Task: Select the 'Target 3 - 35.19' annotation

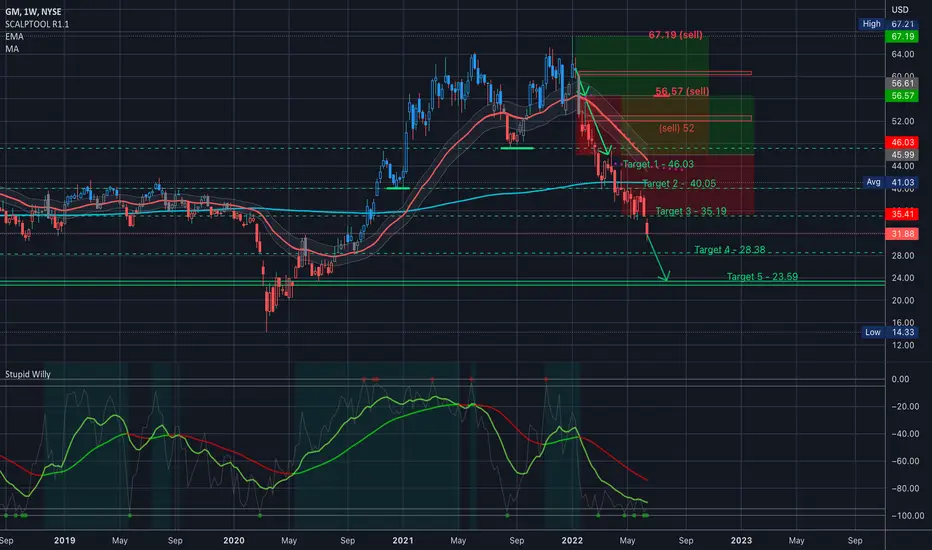Action: tap(691, 211)
